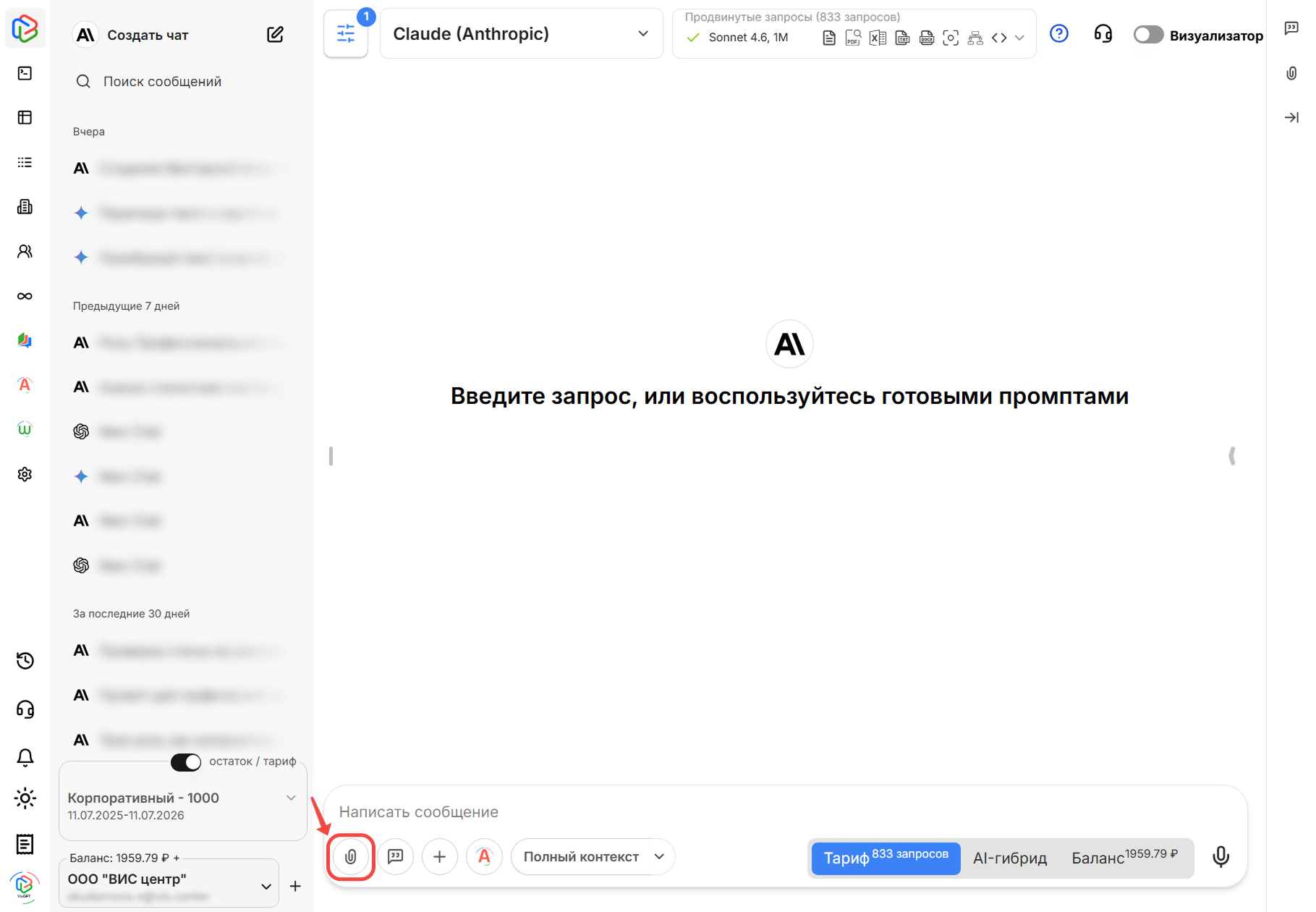Open the screenshot capture icon
This screenshot has height=912, width=1316.
951,38
